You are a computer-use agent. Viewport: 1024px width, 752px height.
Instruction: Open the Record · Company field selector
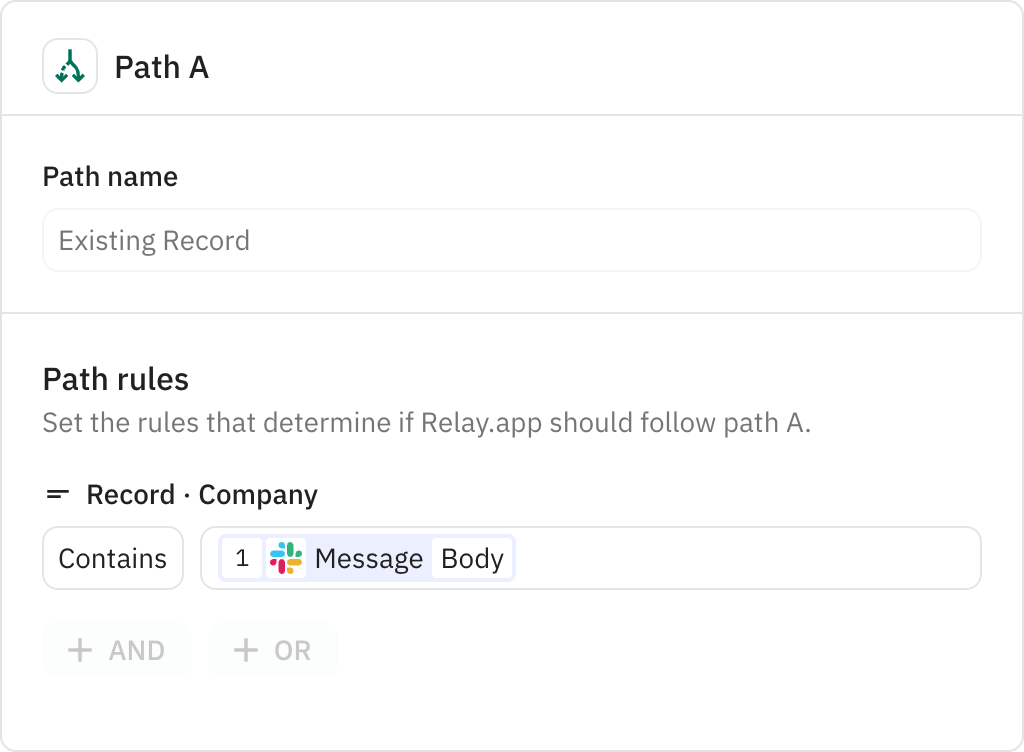pyautogui.click(x=202, y=494)
